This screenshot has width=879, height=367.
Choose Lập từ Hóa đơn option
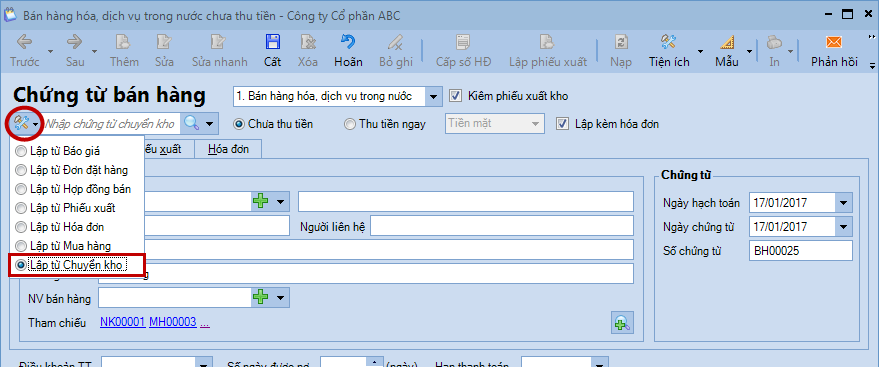tap(59, 227)
